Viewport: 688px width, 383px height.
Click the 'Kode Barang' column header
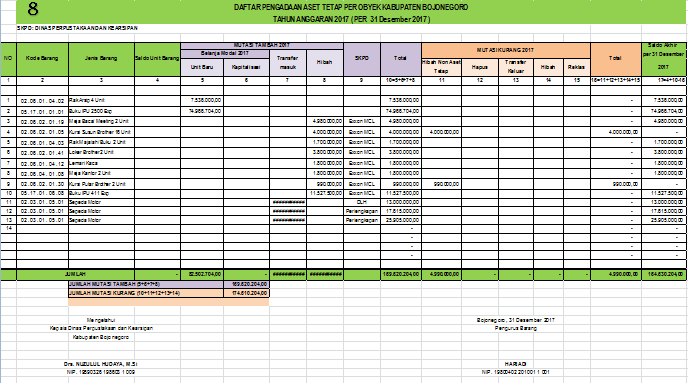tap(42, 59)
